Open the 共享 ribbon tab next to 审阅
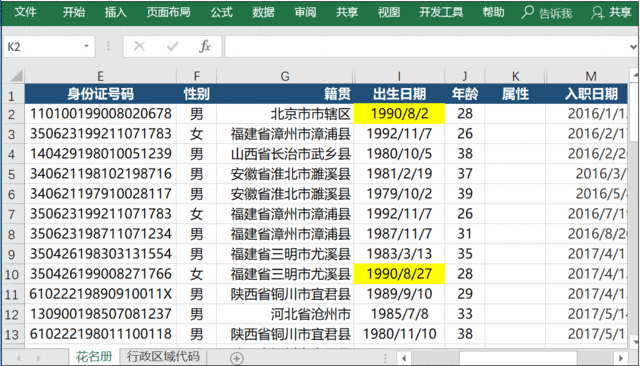Image resolution: width=640 pixels, height=366 pixels. (347, 12)
